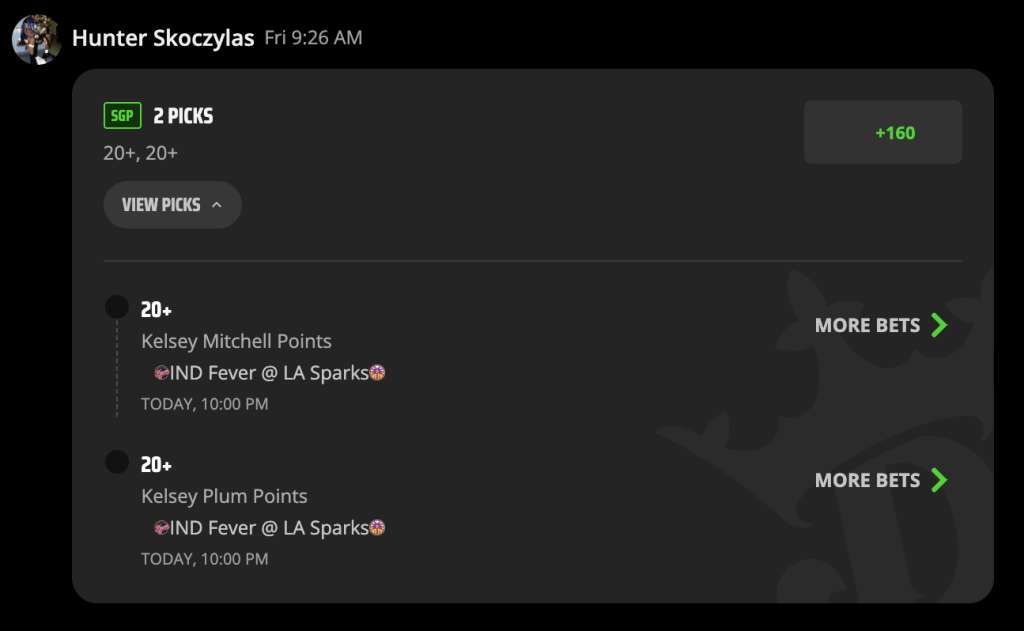Click the green SGP badge icon
This screenshot has width=1024, height=631.
pyautogui.click(x=122, y=116)
